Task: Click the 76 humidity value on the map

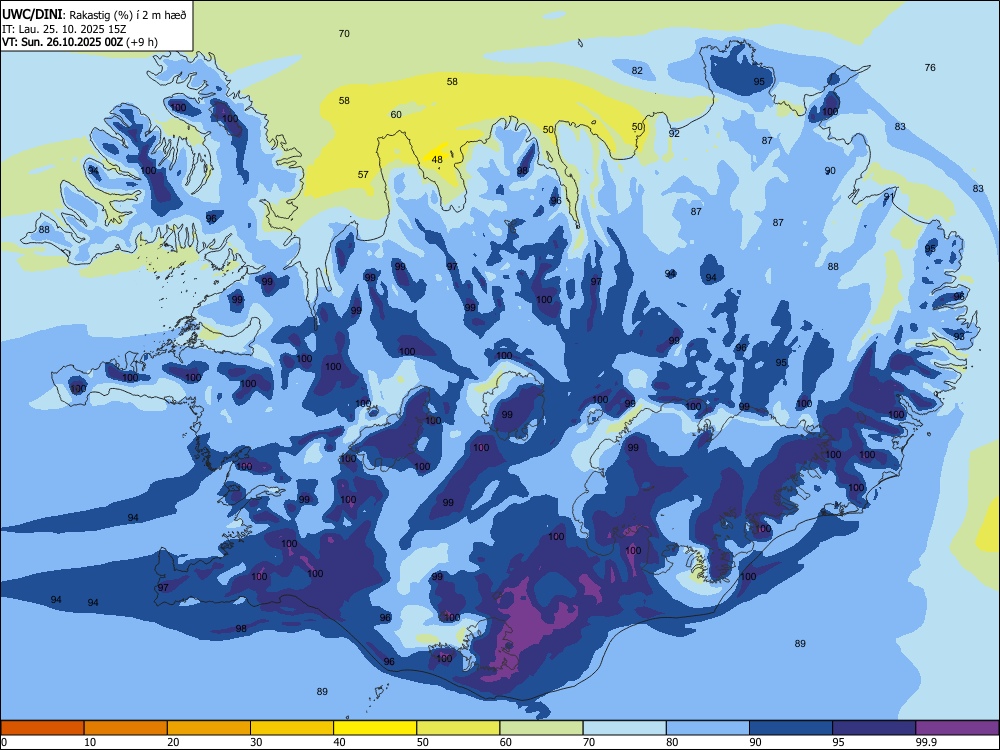Action: [x=930, y=67]
